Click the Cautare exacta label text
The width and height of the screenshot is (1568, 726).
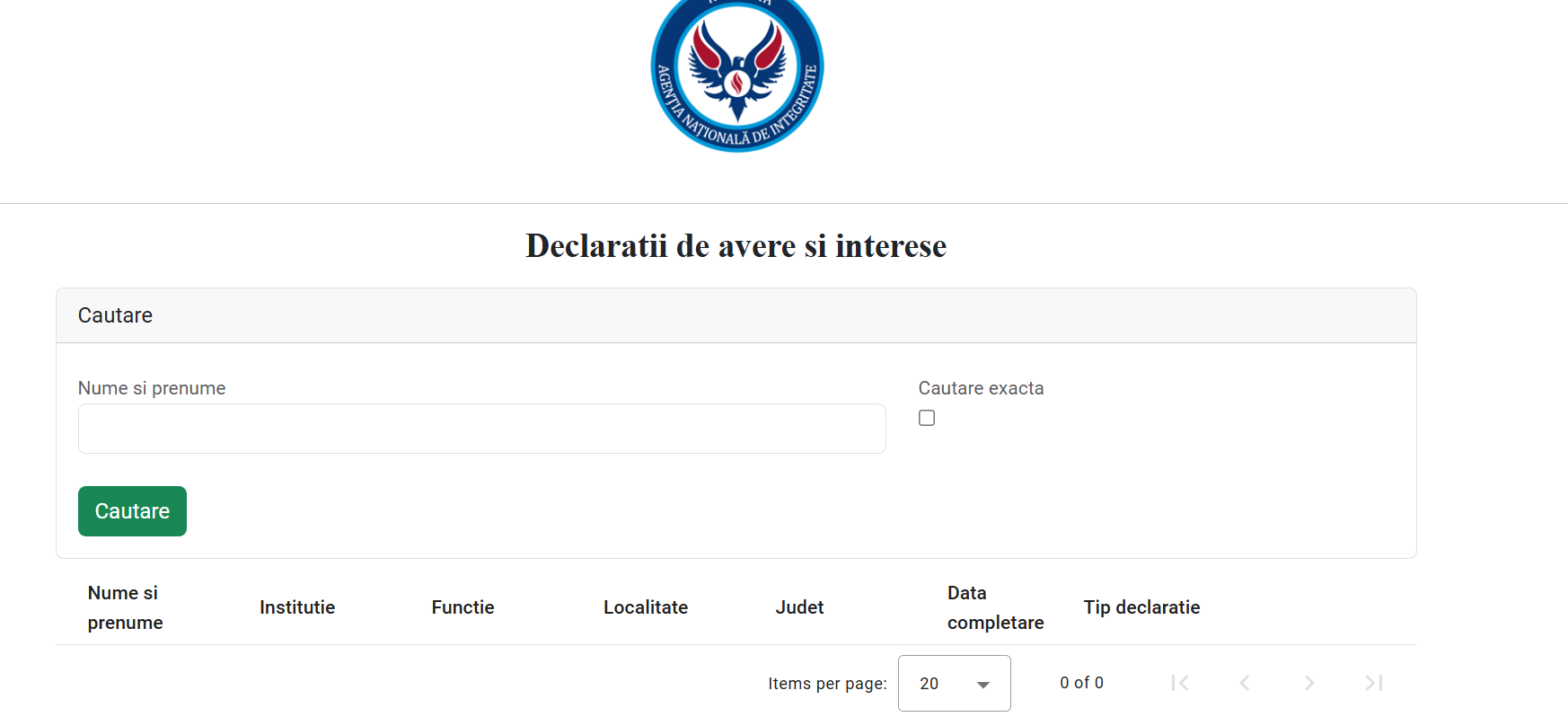coord(981,388)
